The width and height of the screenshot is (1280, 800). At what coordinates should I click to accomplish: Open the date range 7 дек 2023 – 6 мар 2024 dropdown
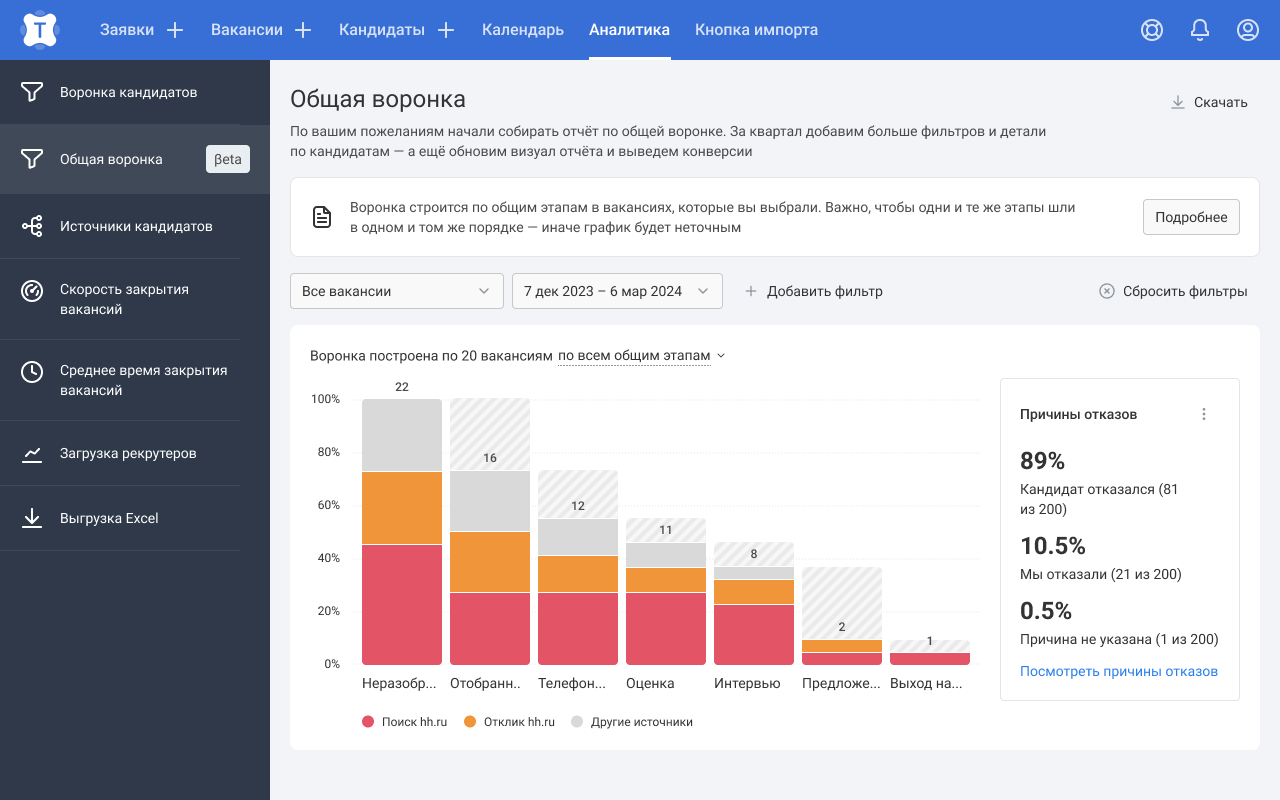pos(617,291)
